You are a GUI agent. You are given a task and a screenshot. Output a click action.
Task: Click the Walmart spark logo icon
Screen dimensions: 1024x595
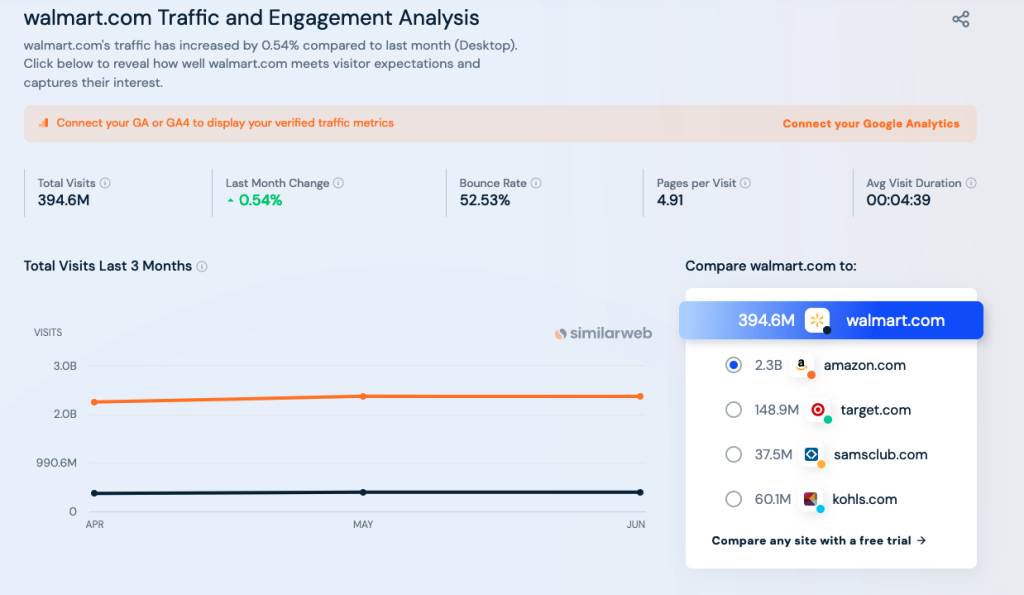[x=817, y=320]
